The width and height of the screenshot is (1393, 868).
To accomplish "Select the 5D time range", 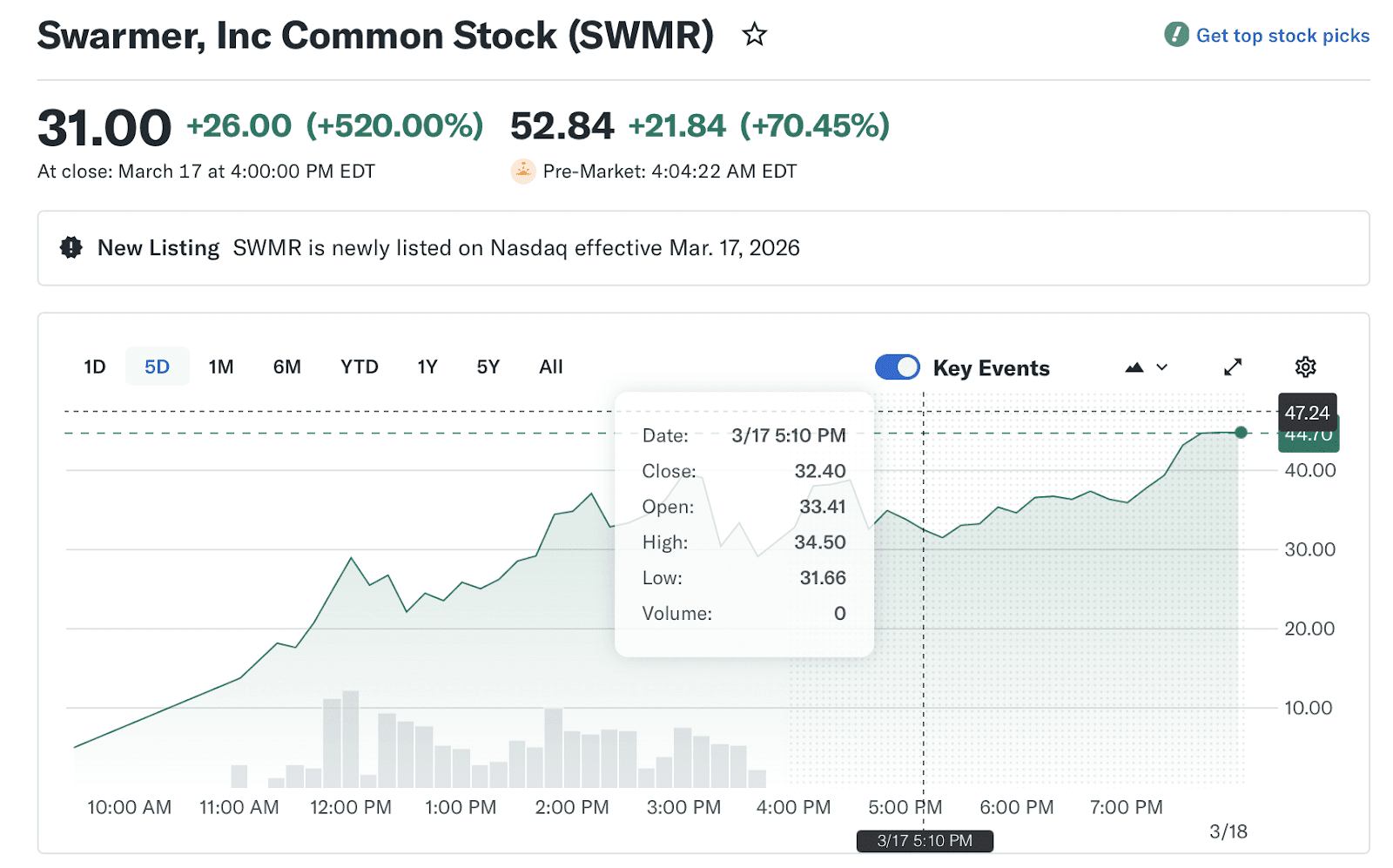I will pos(157,367).
